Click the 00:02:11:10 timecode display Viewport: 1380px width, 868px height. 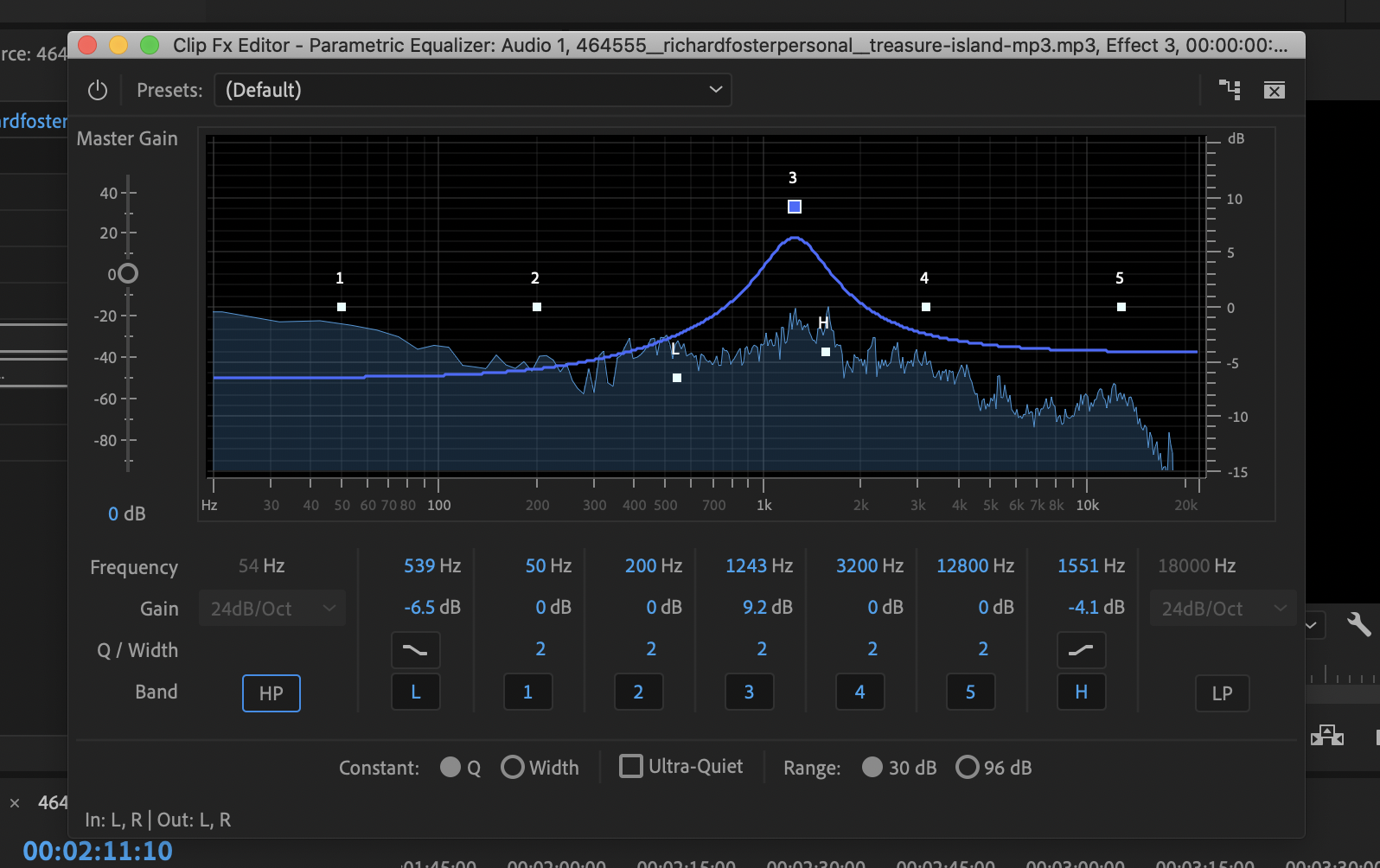[x=98, y=851]
